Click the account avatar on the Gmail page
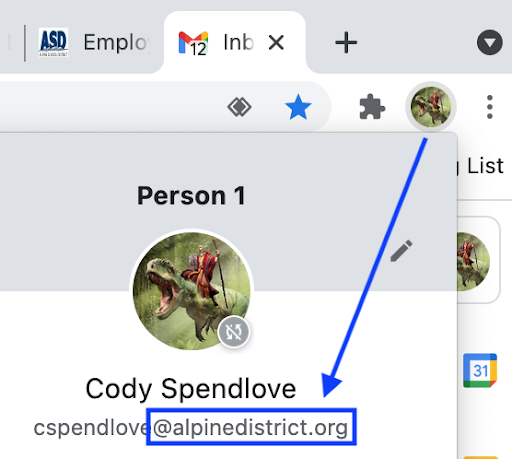 473,262
